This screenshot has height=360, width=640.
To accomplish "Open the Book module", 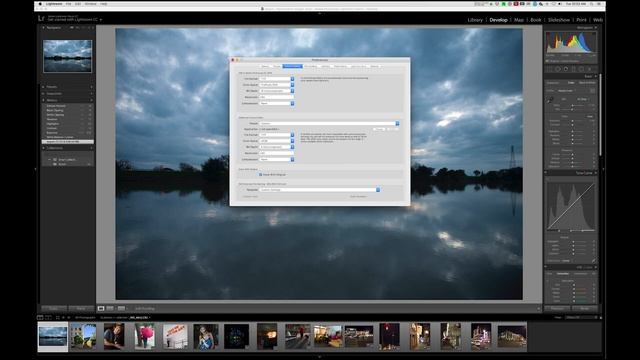I will click(x=536, y=20).
